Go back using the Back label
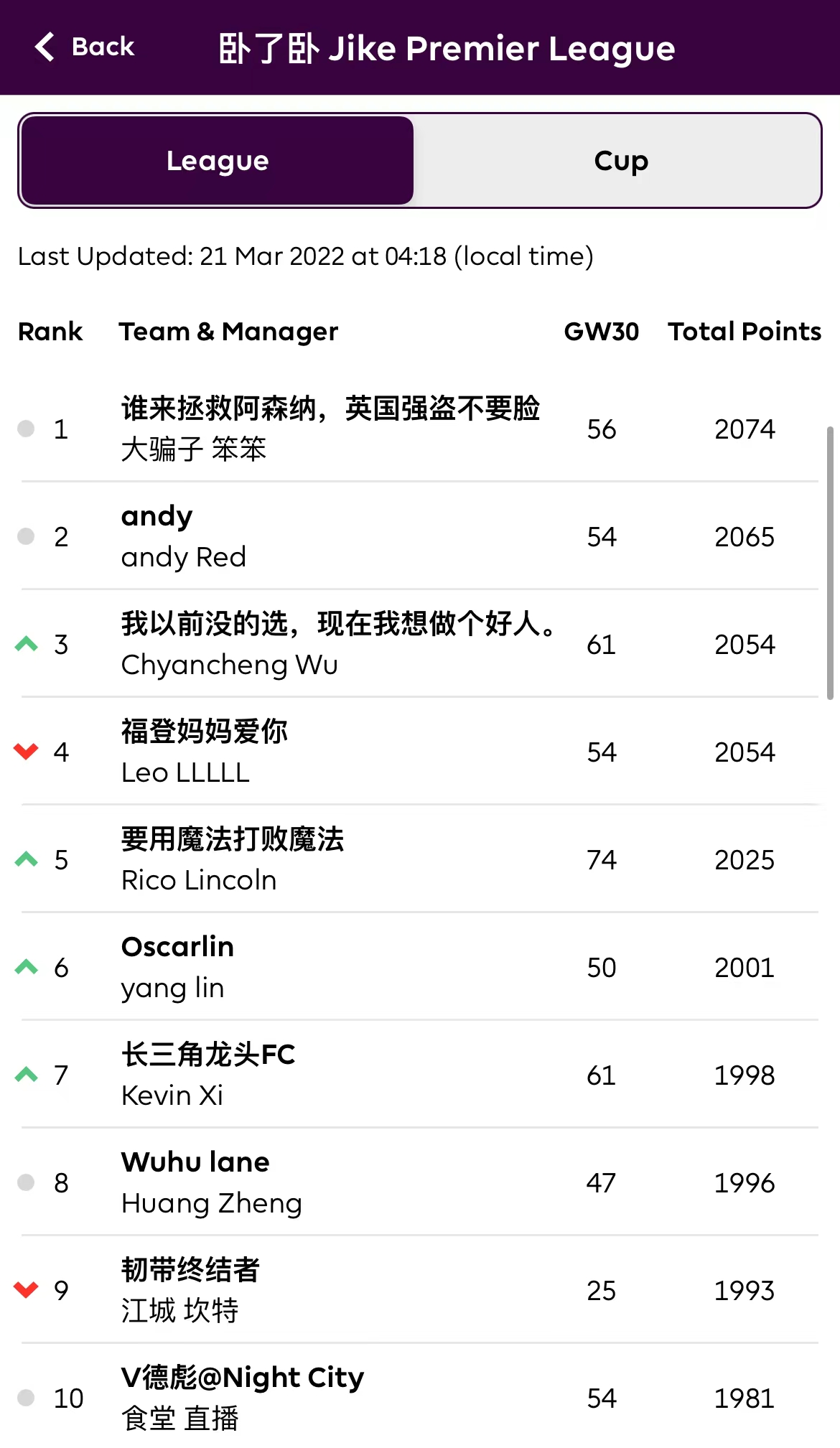The height and width of the screenshot is (1448, 840). 103,47
